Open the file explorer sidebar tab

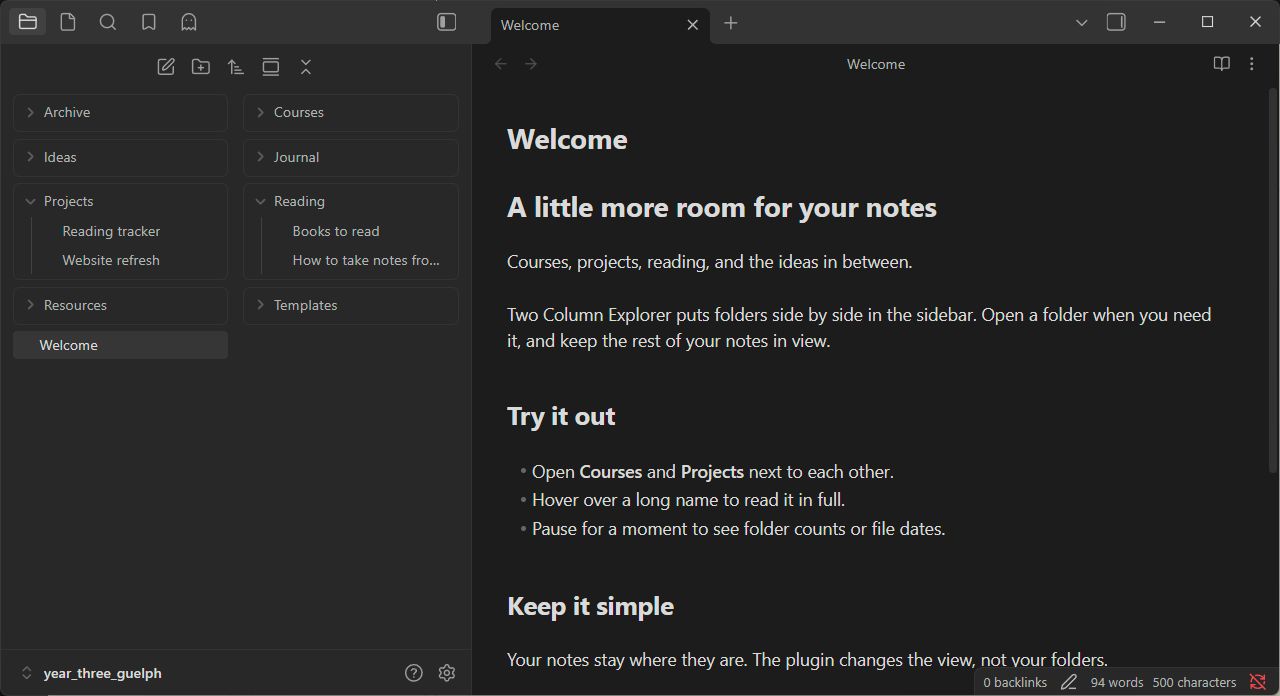tap(28, 22)
